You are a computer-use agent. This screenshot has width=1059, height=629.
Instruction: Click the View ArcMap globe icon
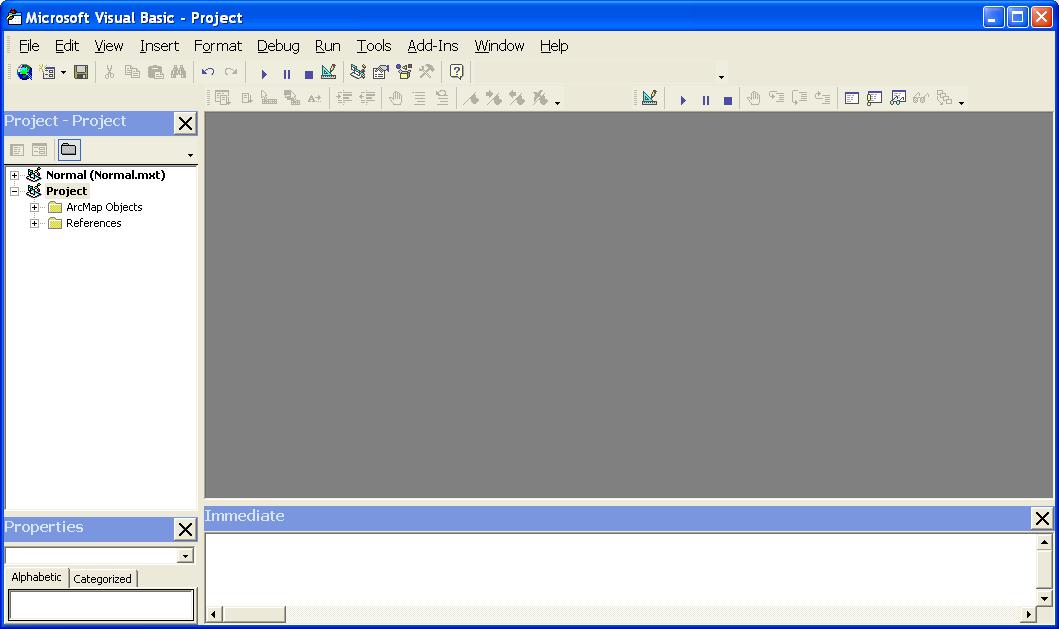[24, 72]
